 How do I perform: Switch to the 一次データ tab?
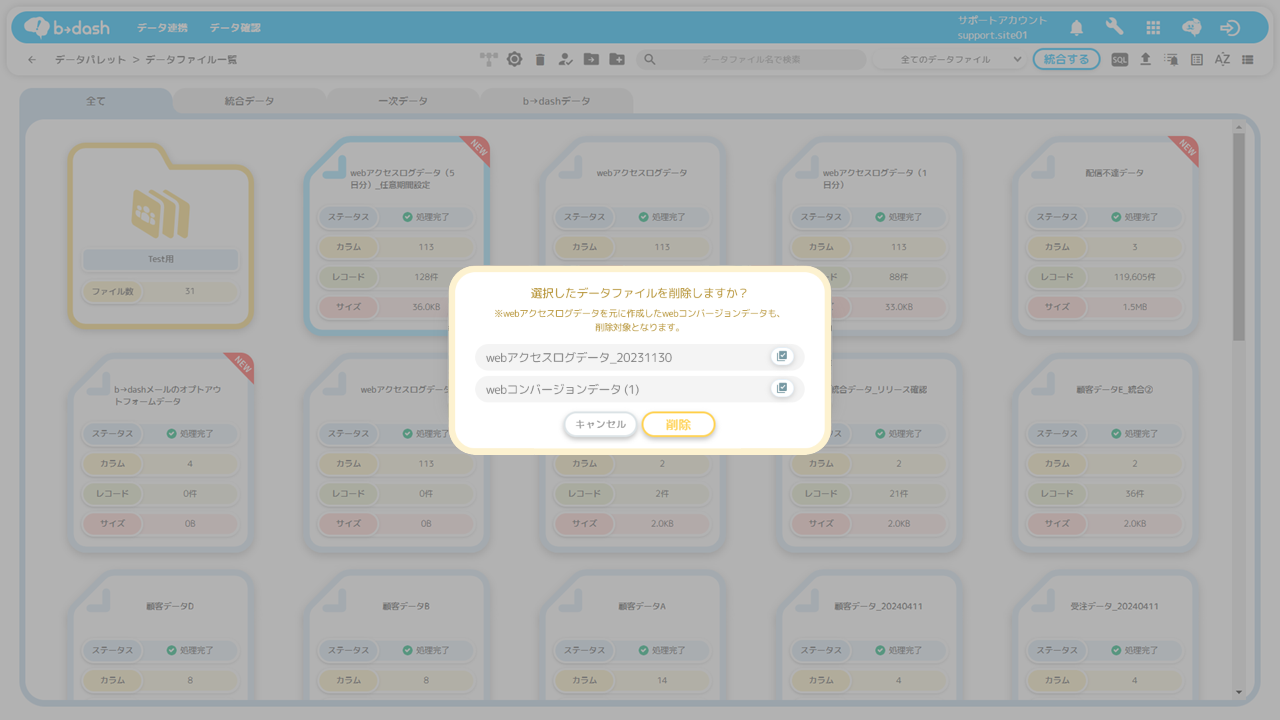403,101
